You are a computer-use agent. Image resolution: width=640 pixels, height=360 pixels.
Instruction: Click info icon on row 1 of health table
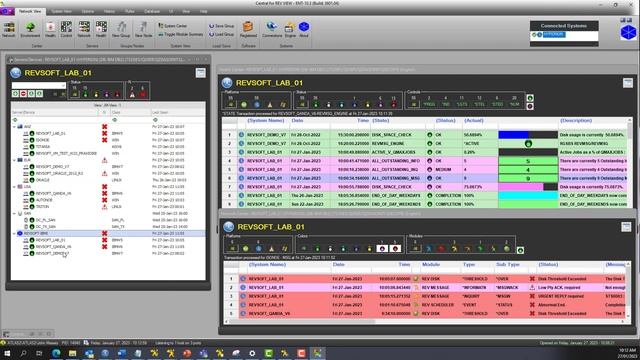coord(241,135)
